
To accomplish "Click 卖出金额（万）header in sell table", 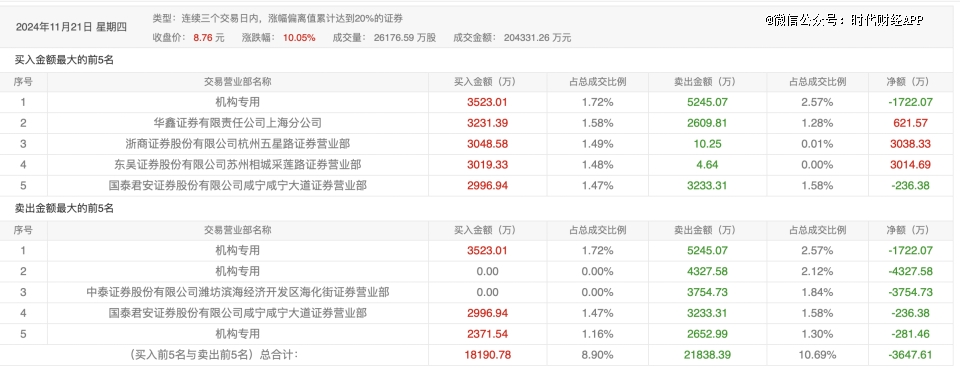I will (705, 230).
